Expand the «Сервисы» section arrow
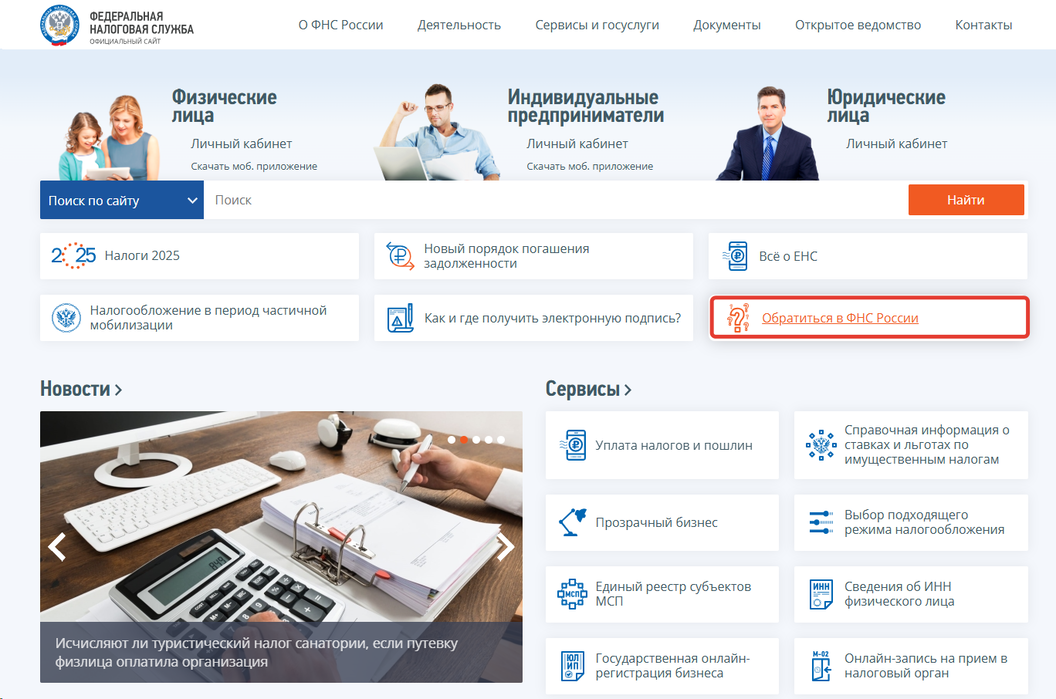This screenshot has width=1056, height=699. tap(627, 389)
